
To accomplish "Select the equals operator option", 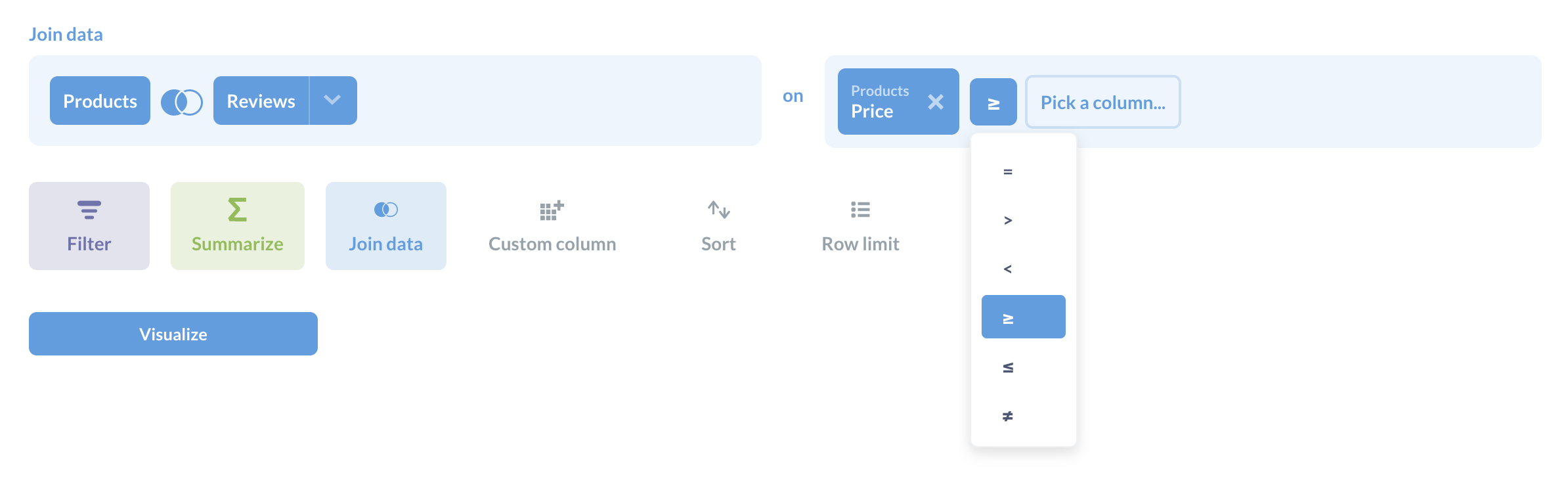I will click(1008, 172).
